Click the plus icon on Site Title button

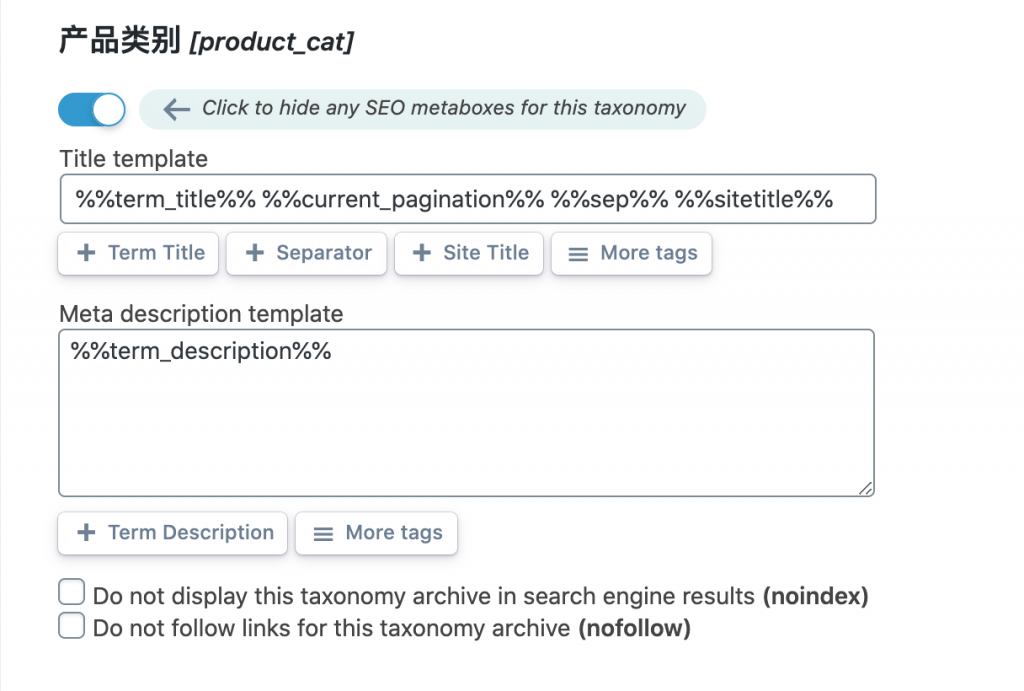(x=423, y=254)
